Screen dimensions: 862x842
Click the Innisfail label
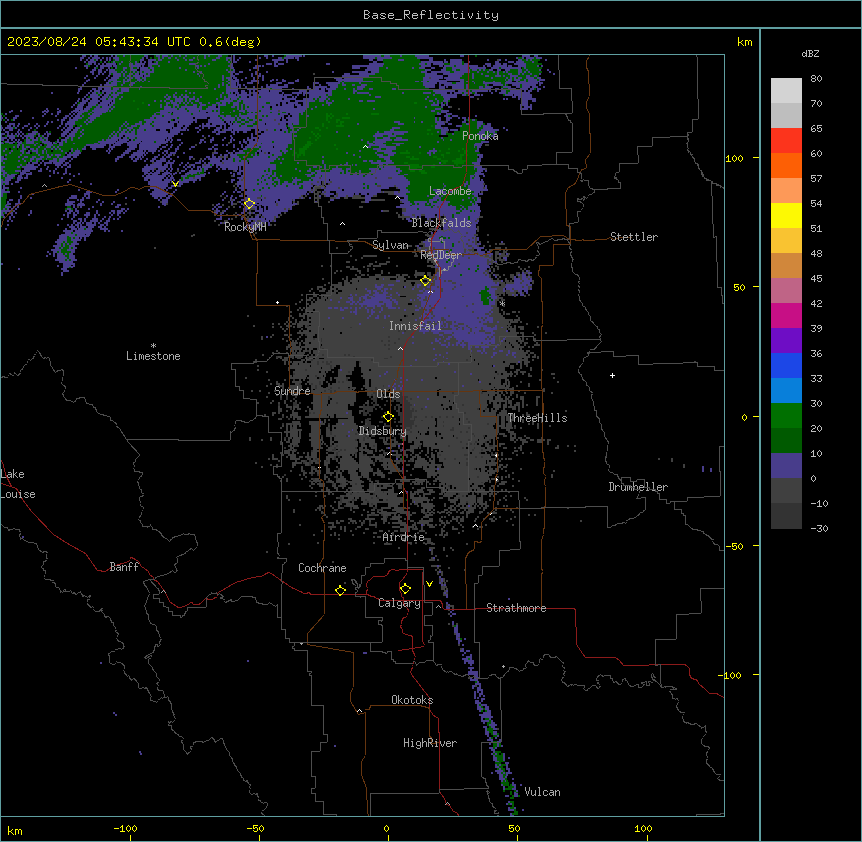[x=415, y=326]
